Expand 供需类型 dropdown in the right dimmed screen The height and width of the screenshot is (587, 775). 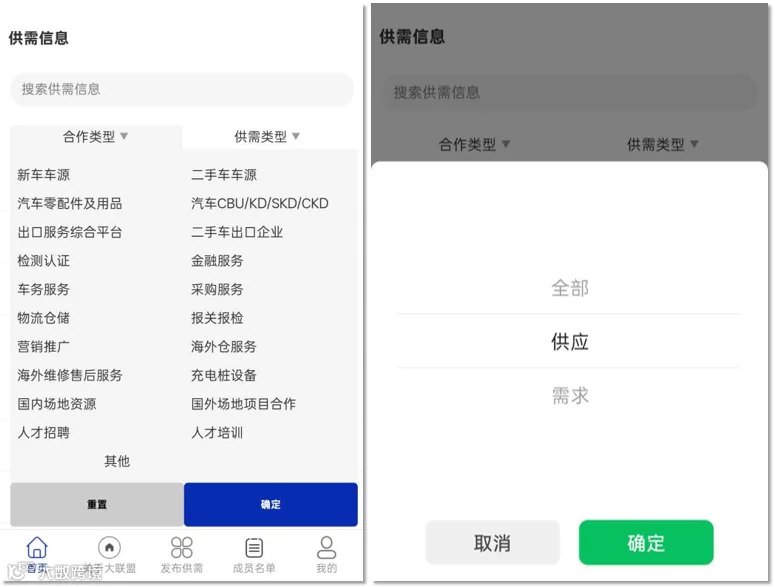[663, 144]
